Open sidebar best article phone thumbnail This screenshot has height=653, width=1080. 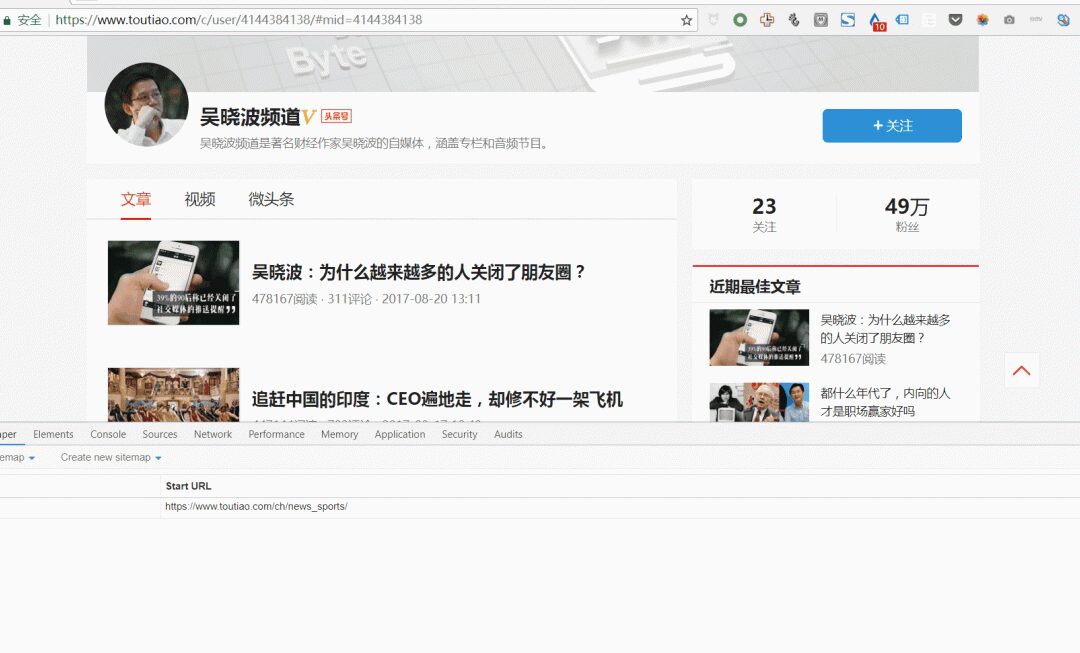759,337
